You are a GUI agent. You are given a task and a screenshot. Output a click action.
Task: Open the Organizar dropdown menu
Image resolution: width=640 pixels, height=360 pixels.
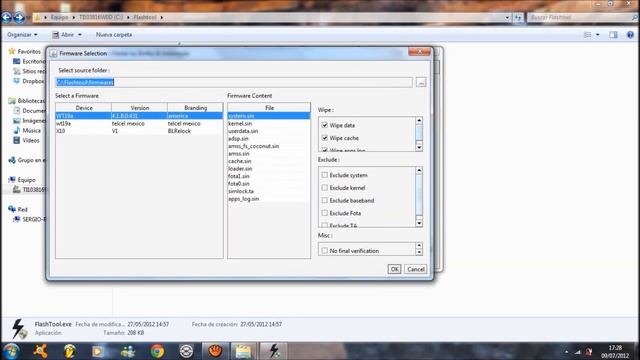[22, 35]
